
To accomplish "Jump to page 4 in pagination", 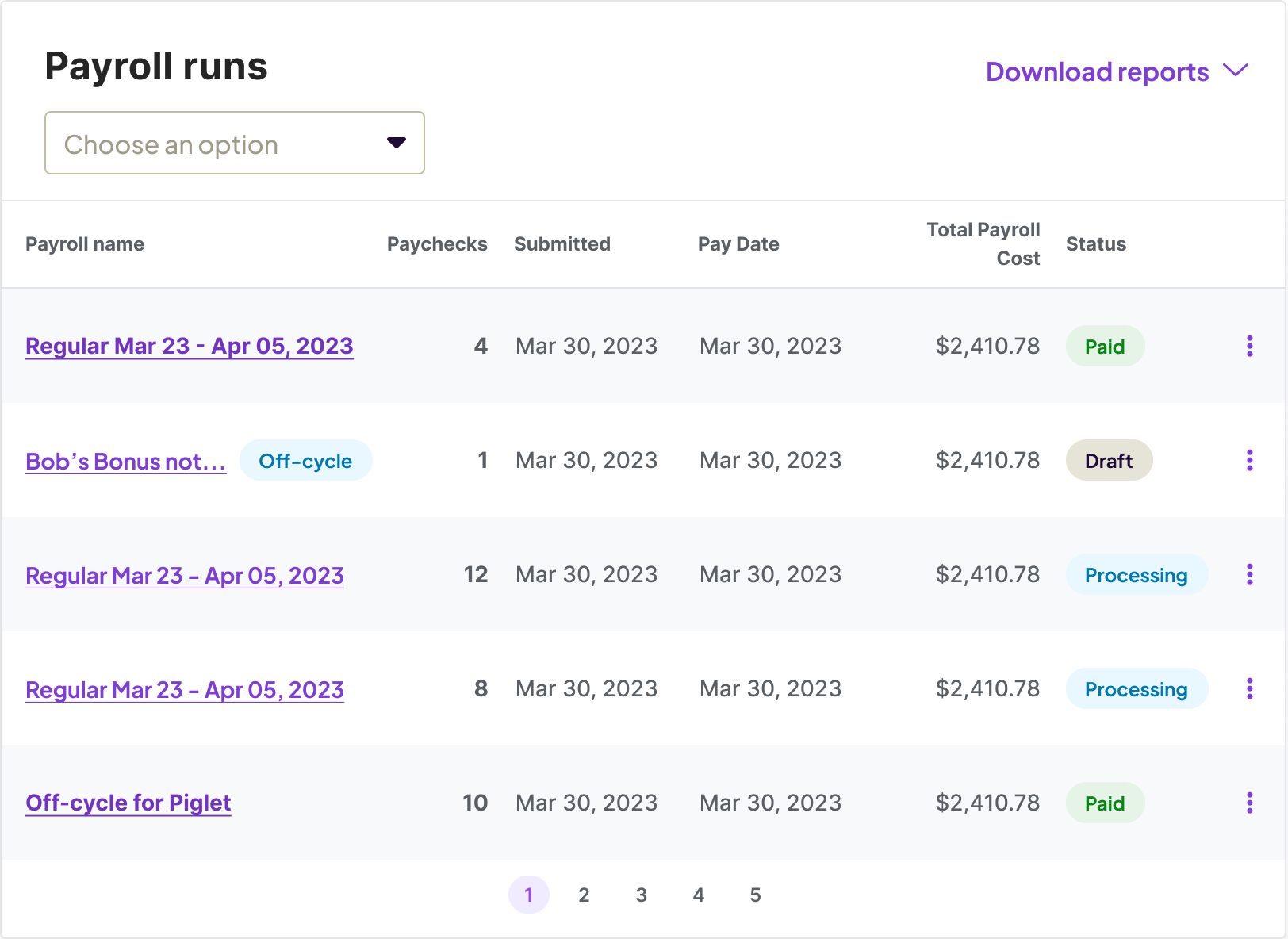I will tap(698, 895).
